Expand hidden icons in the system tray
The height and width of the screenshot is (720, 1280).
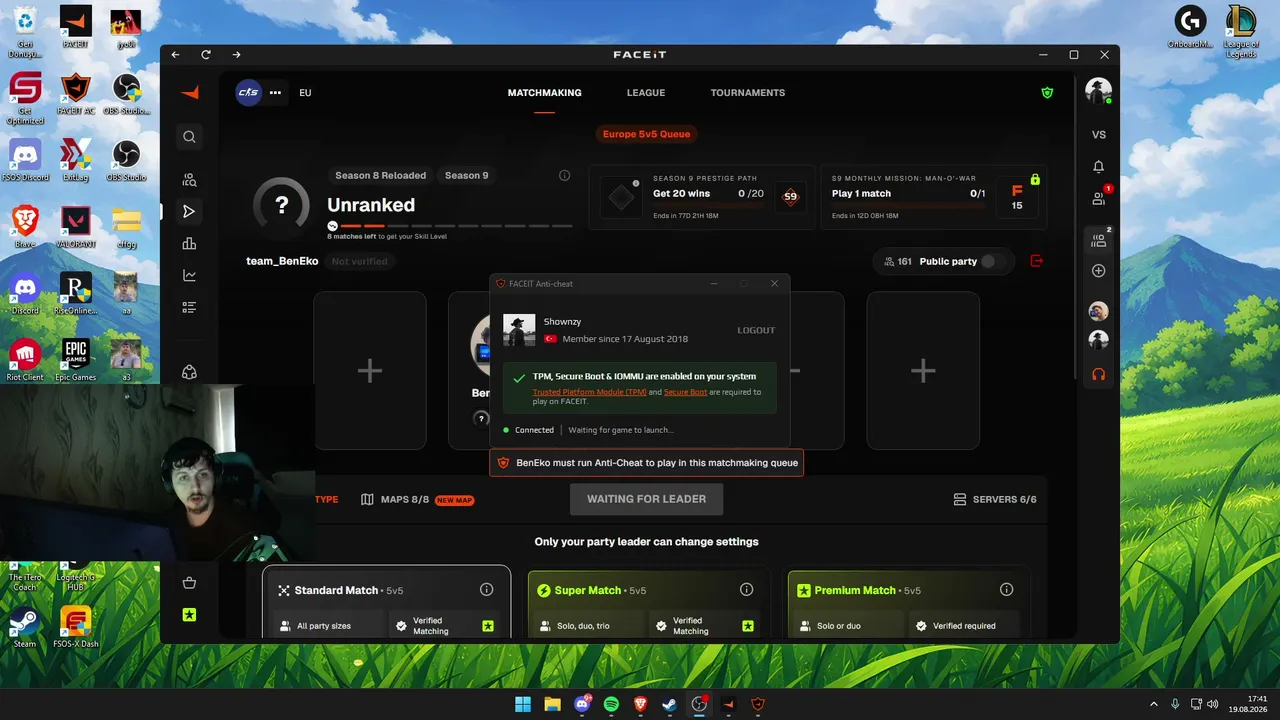tap(1154, 704)
